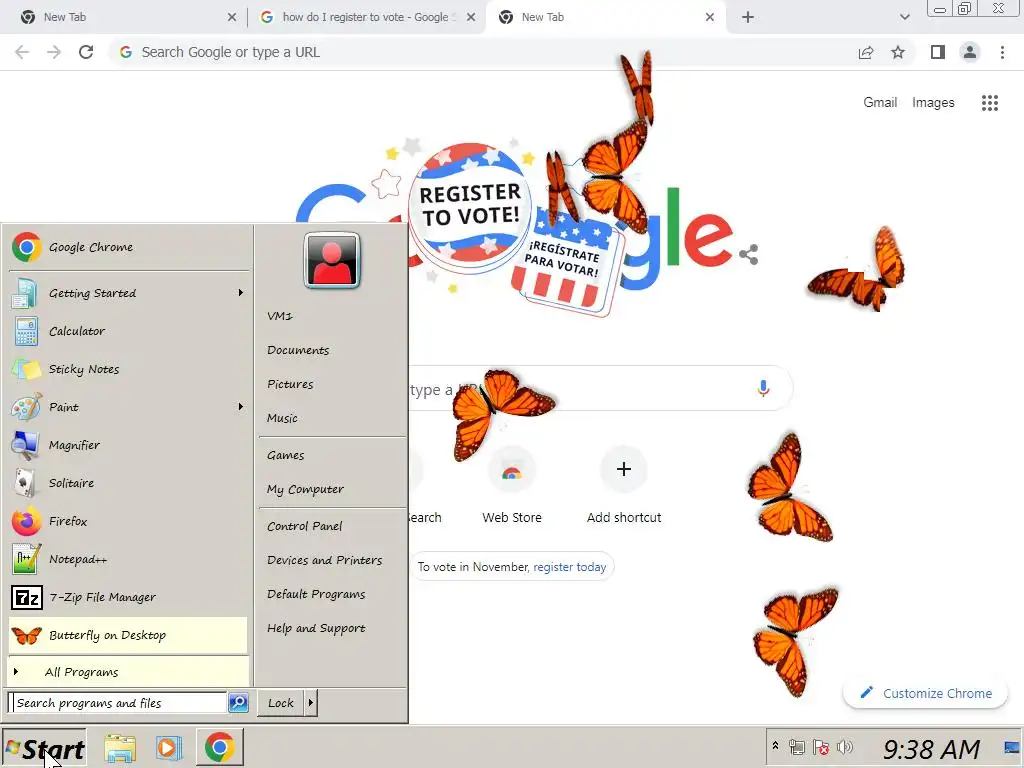The height and width of the screenshot is (768, 1024).
Task: Switch to Chrome on the taskbar
Action: coord(219,748)
